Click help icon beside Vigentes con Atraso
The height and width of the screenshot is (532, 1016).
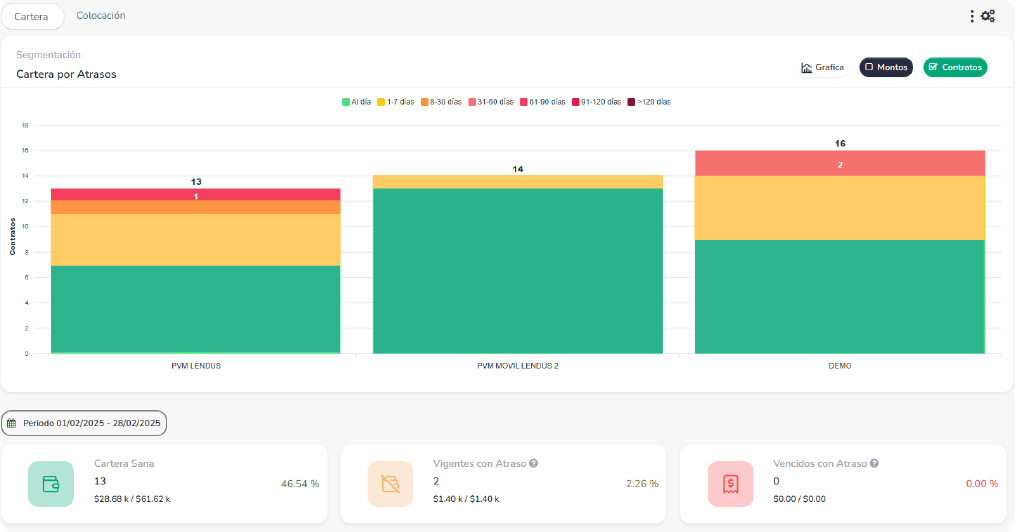[x=534, y=464]
